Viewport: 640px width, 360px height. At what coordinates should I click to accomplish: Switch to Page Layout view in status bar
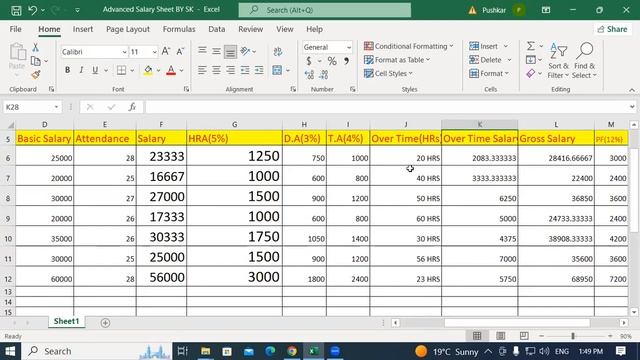500,336
